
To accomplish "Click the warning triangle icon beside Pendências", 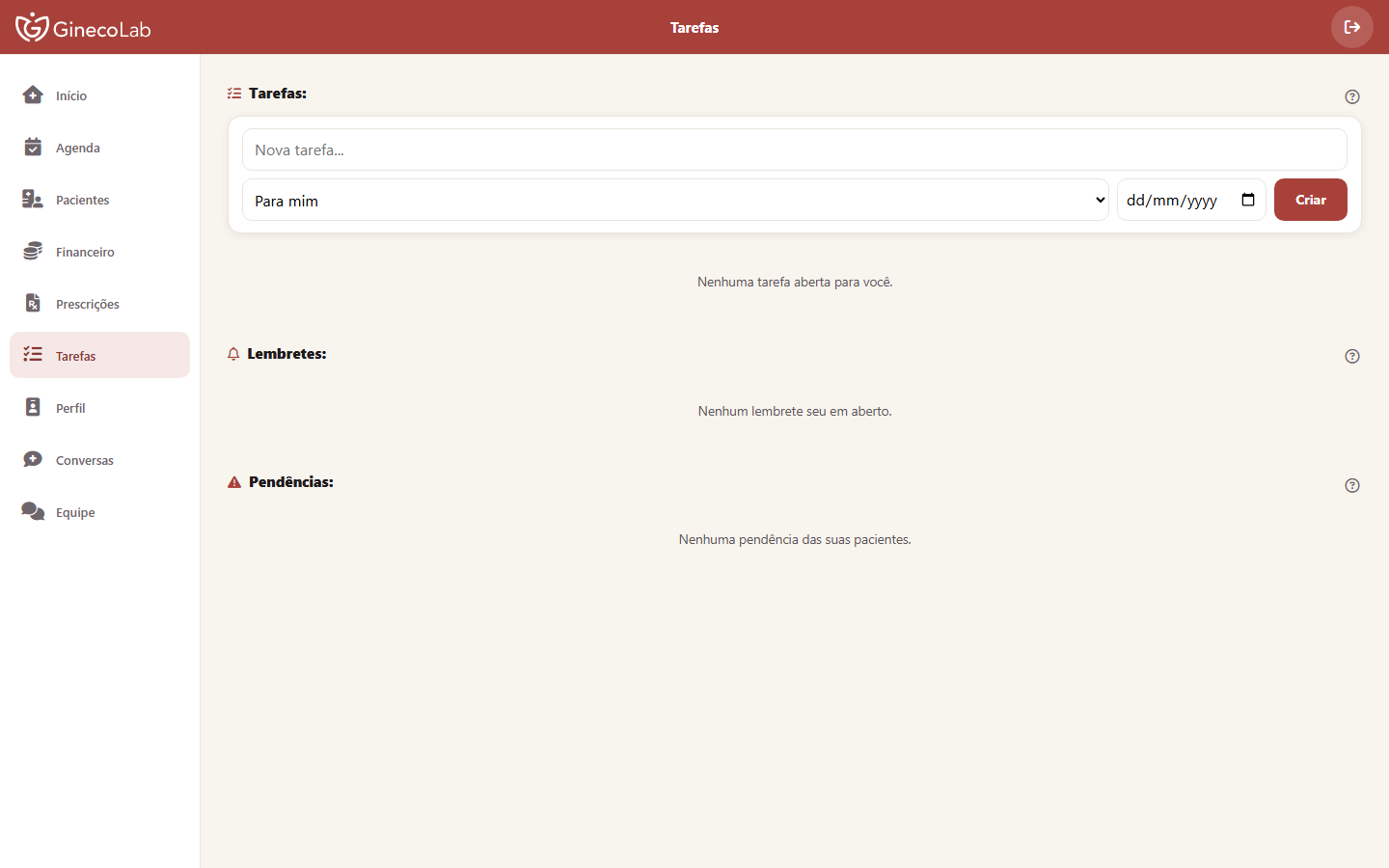I will point(234,482).
